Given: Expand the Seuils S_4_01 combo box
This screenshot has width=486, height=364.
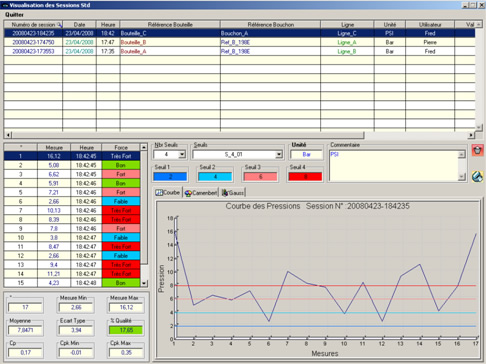Looking at the screenshot, I should coord(279,154).
